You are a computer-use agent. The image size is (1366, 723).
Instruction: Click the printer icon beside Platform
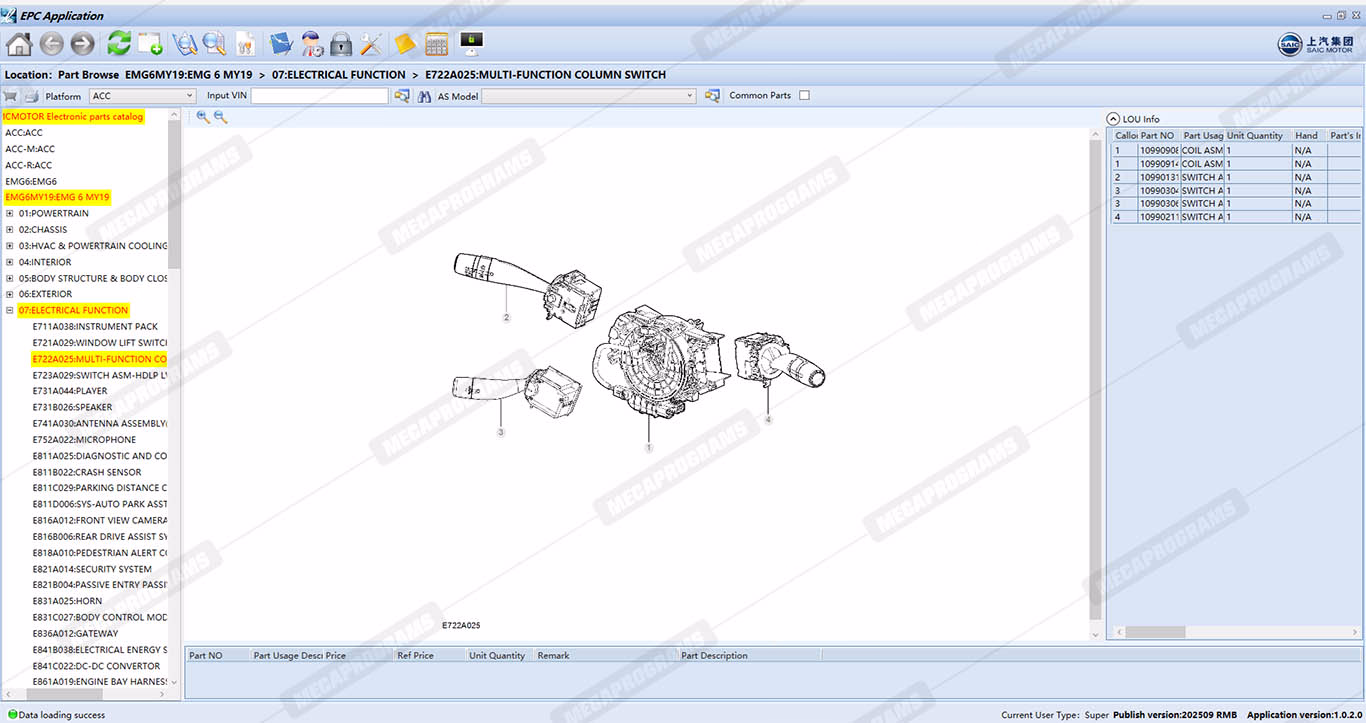tap(31, 96)
